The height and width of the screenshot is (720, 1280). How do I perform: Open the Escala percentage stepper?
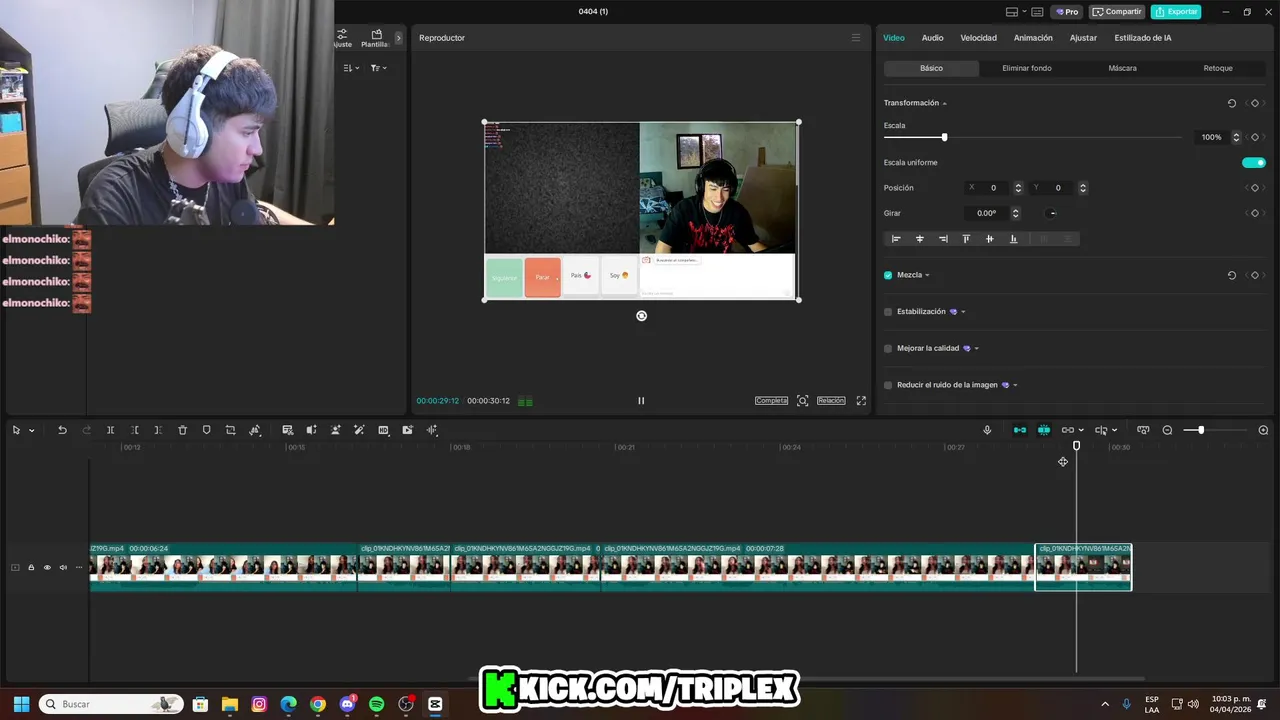(x=1236, y=137)
